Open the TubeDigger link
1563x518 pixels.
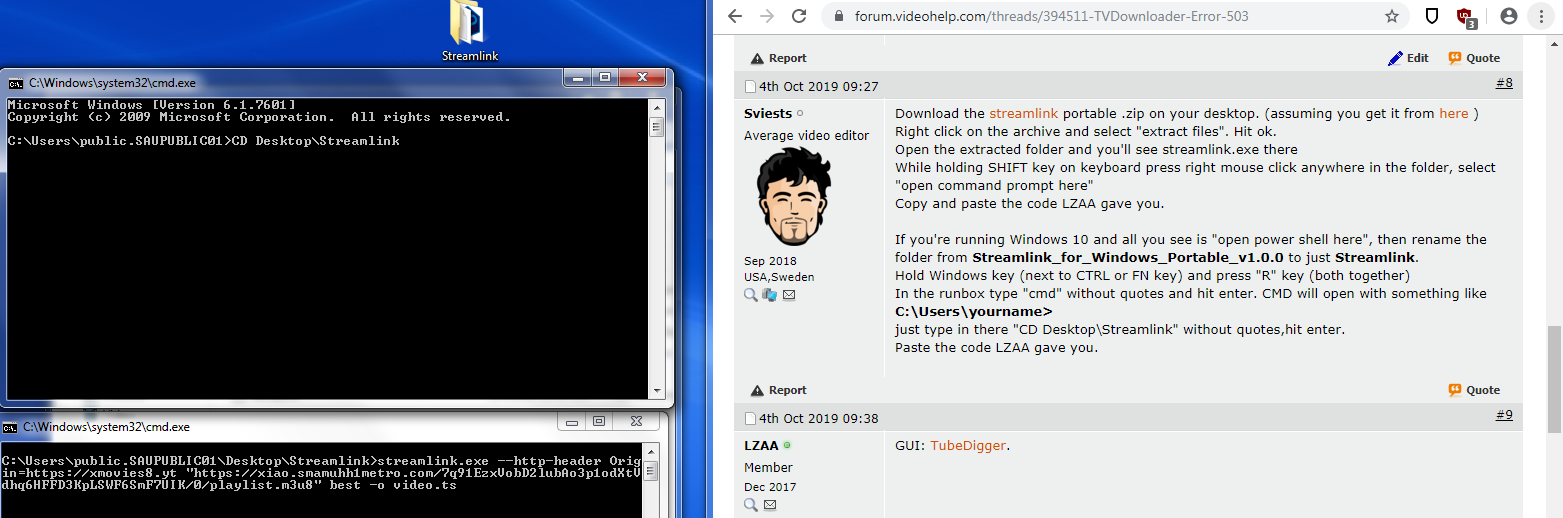click(x=968, y=445)
